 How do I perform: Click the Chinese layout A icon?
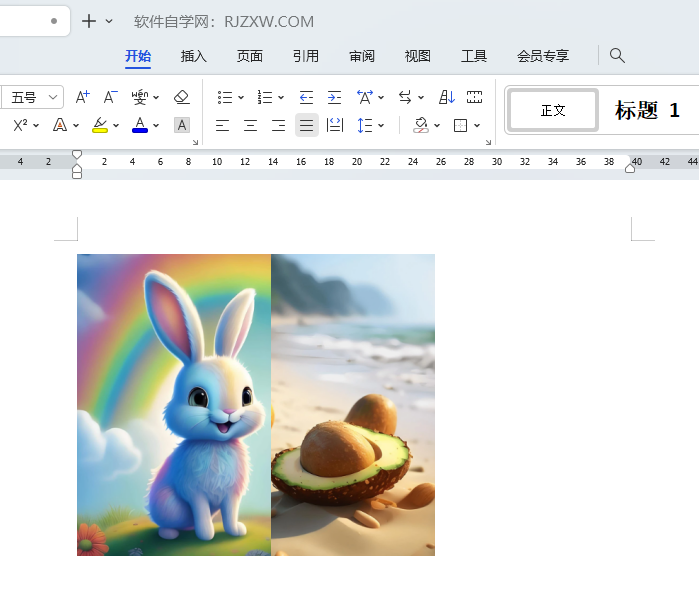pyautogui.click(x=365, y=97)
